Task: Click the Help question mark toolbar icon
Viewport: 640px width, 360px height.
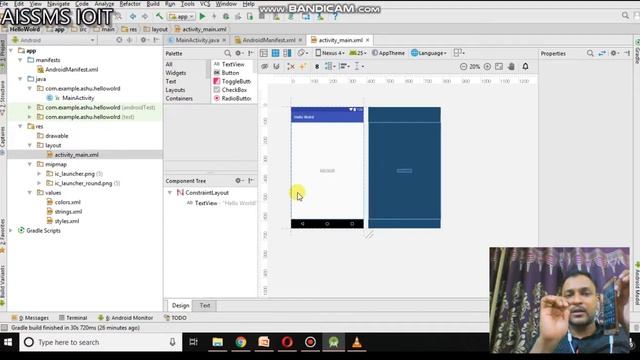Action: 335,17
